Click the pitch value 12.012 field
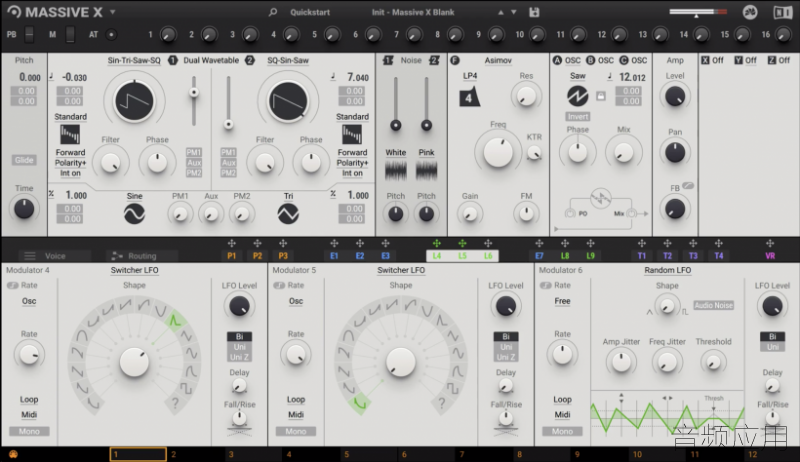Image resolution: width=800 pixels, height=462 pixels. pyautogui.click(x=632, y=77)
